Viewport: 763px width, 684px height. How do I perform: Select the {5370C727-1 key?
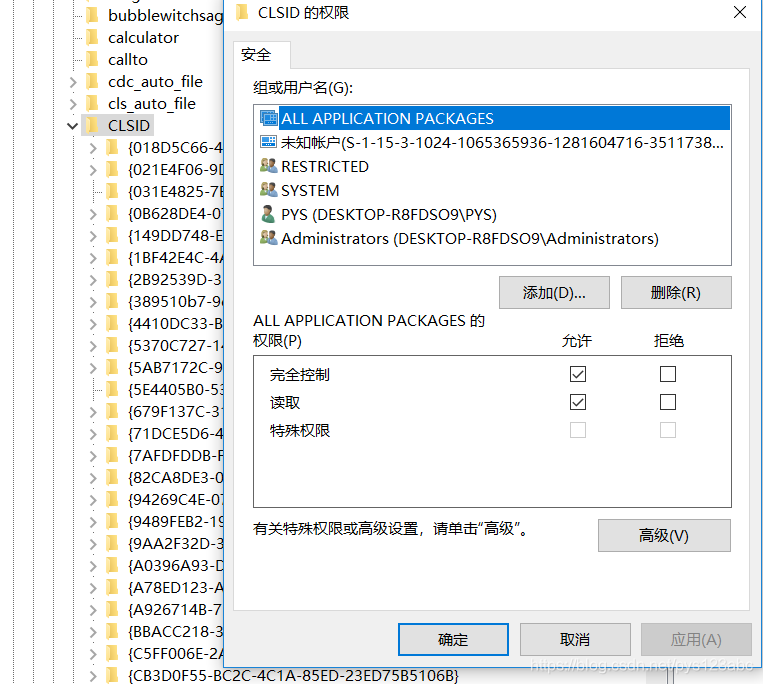(175, 345)
